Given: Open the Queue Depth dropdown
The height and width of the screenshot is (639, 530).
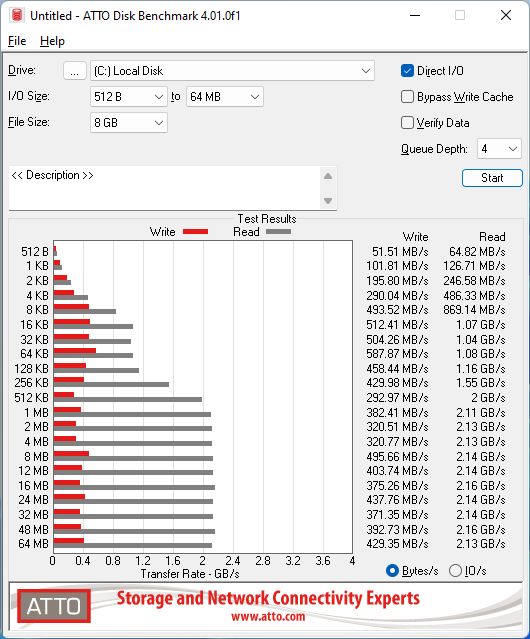Looking at the screenshot, I should click(499, 149).
